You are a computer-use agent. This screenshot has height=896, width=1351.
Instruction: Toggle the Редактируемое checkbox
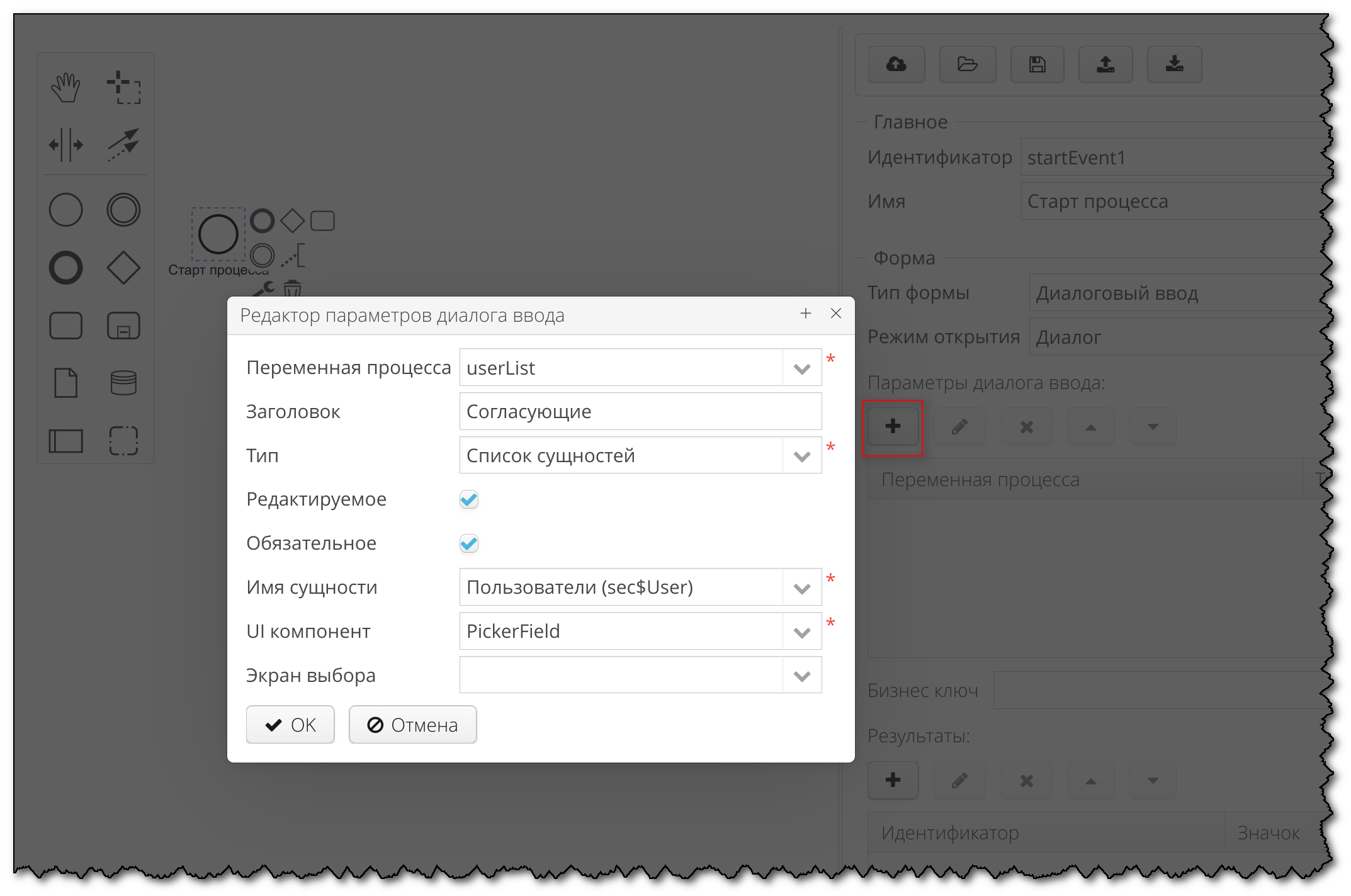pyautogui.click(x=469, y=499)
